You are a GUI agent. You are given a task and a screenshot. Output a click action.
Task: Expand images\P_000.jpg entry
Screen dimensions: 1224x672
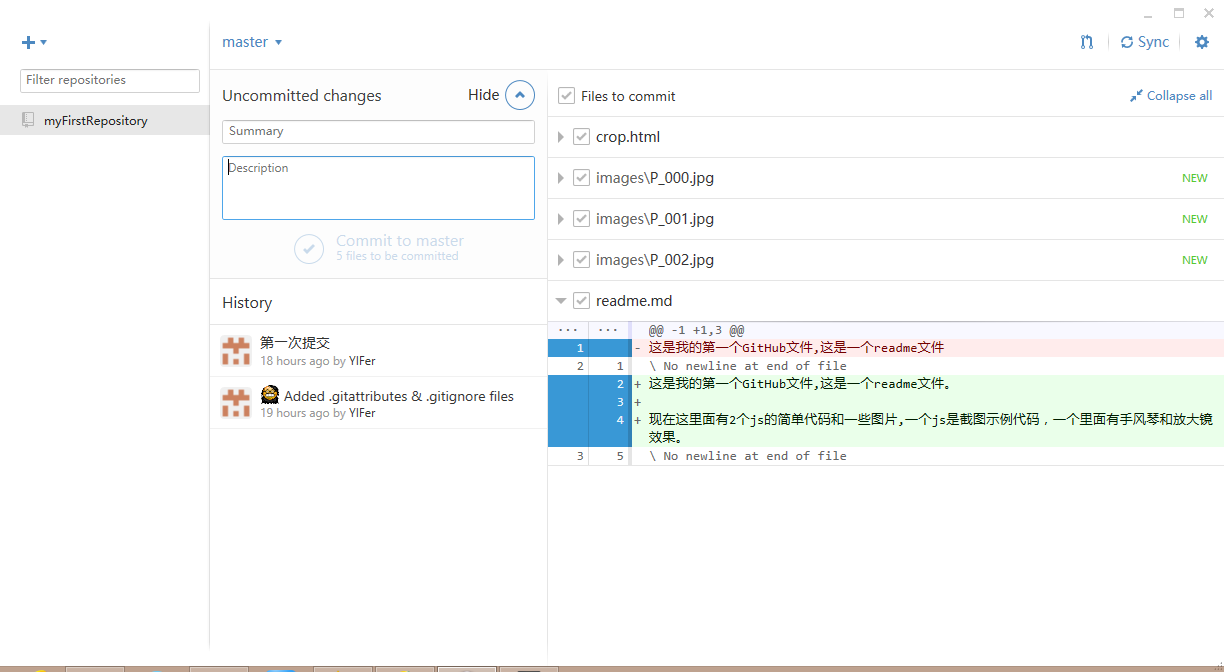click(561, 178)
